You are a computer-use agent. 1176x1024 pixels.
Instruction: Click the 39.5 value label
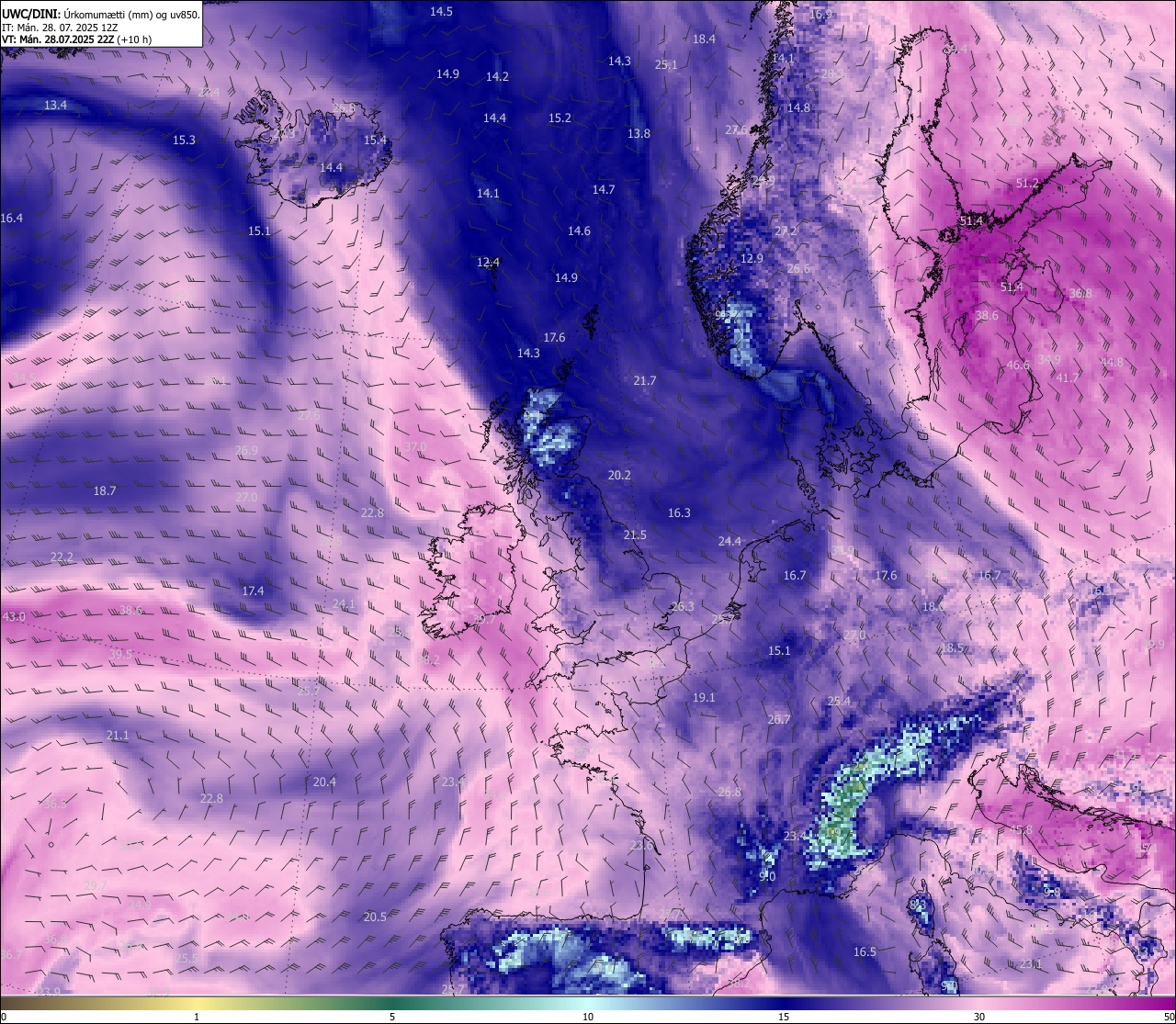click(x=121, y=655)
